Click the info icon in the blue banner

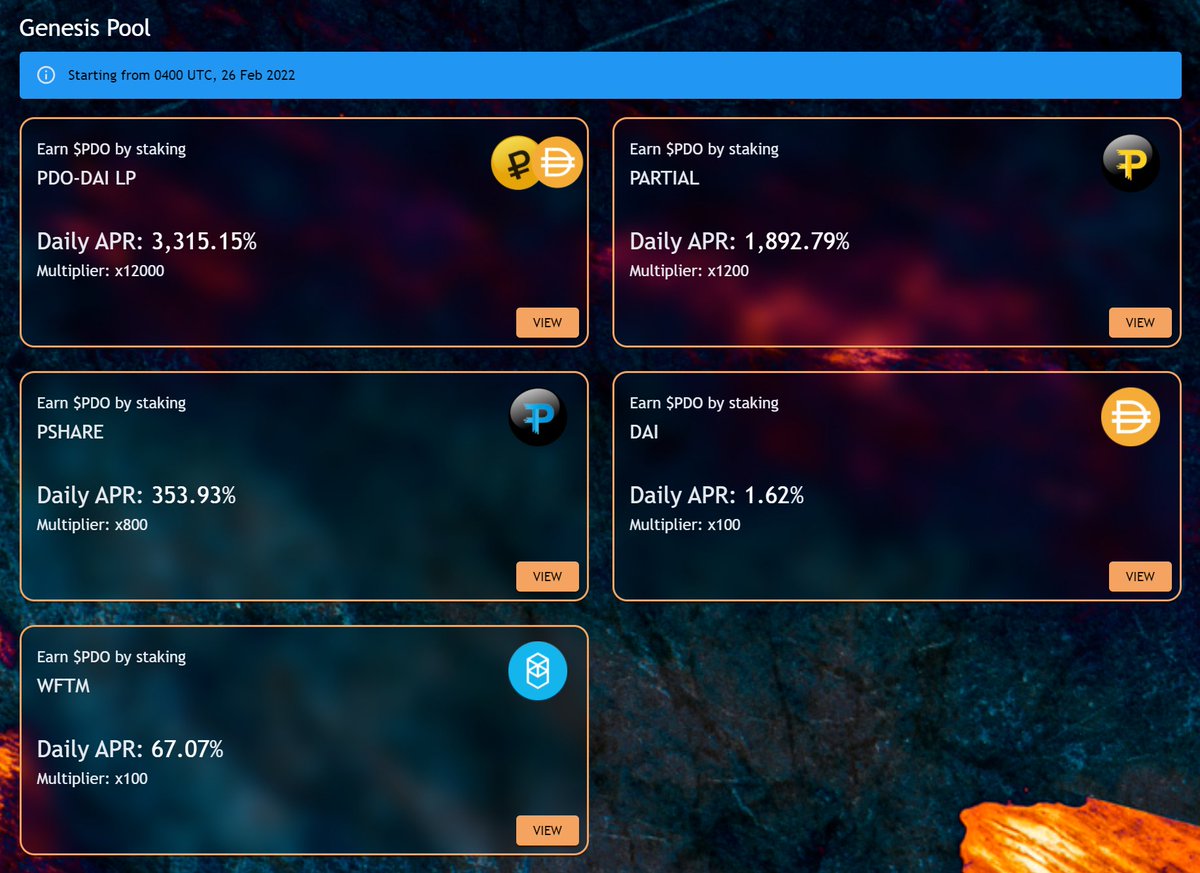tap(46, 75)
